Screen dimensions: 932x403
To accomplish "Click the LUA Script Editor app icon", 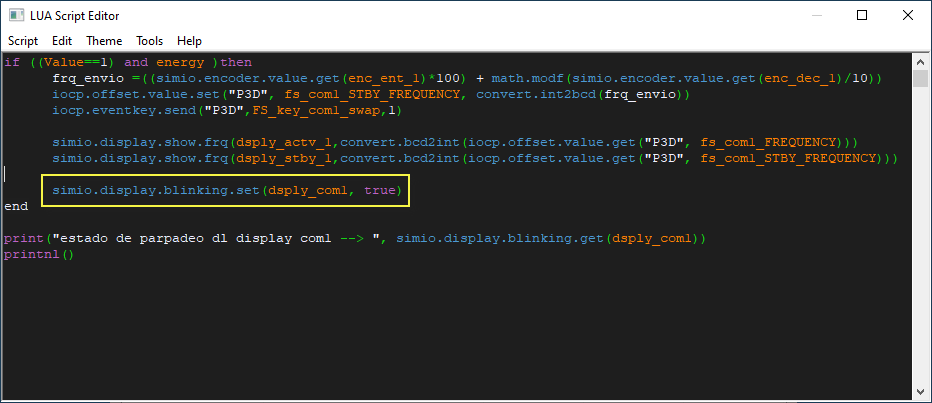I will (x=16, y=15).
